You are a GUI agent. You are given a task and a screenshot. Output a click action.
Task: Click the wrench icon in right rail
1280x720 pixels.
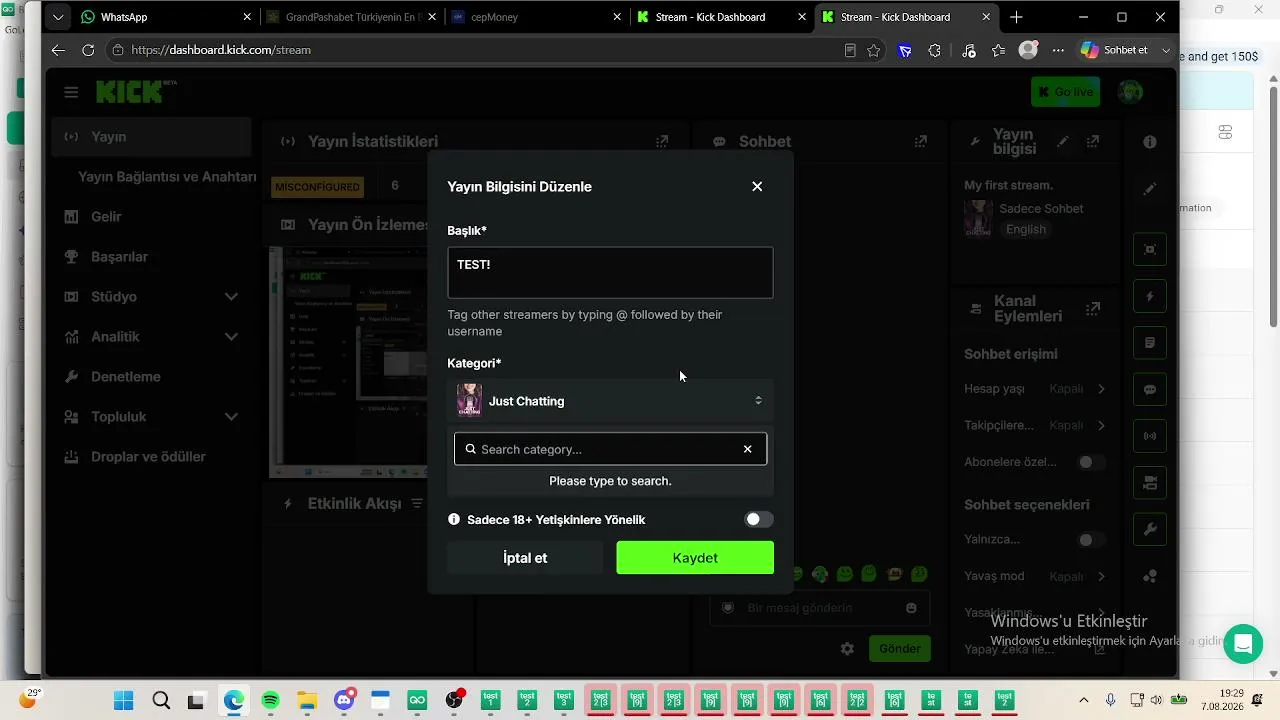(1150, 529)
